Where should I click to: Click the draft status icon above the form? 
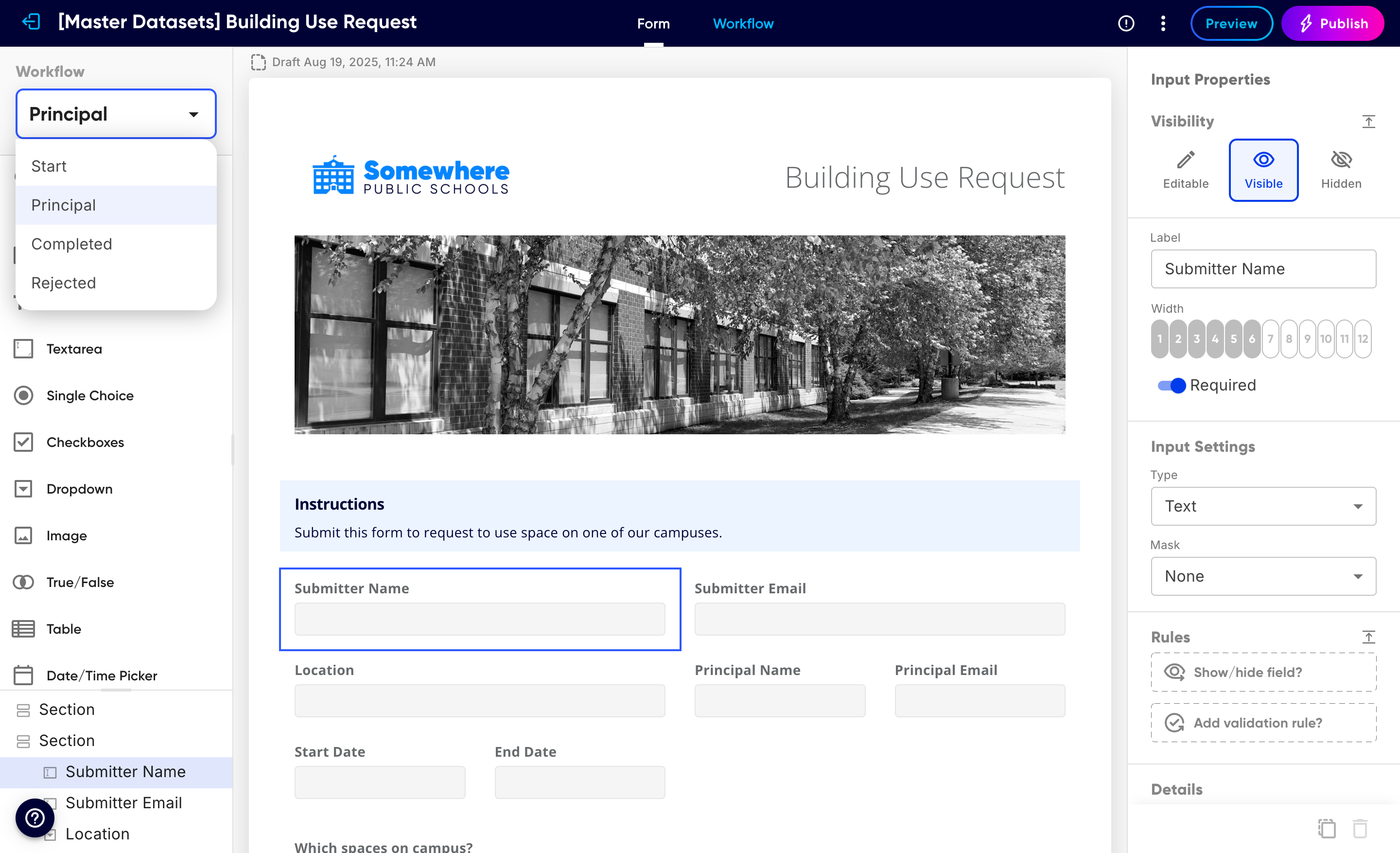click(x=259, y=62)
